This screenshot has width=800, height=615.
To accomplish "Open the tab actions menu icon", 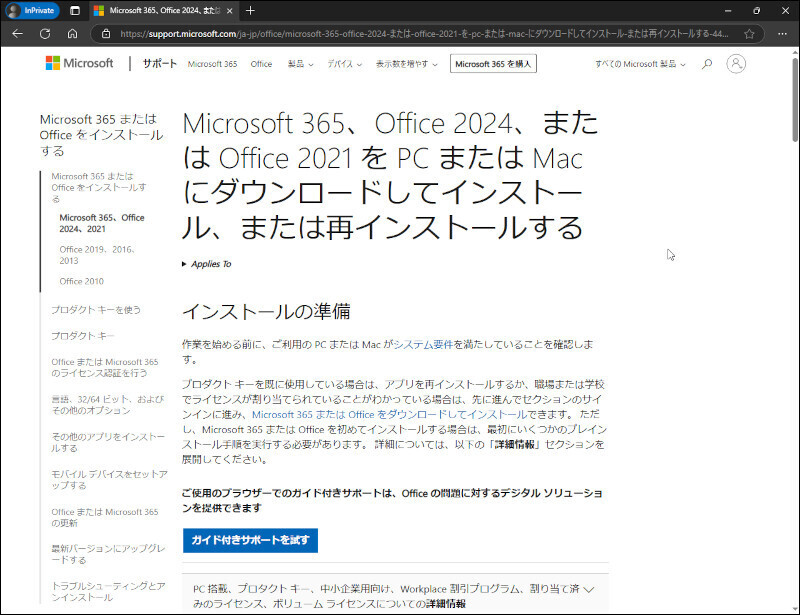I will [74, 10].
